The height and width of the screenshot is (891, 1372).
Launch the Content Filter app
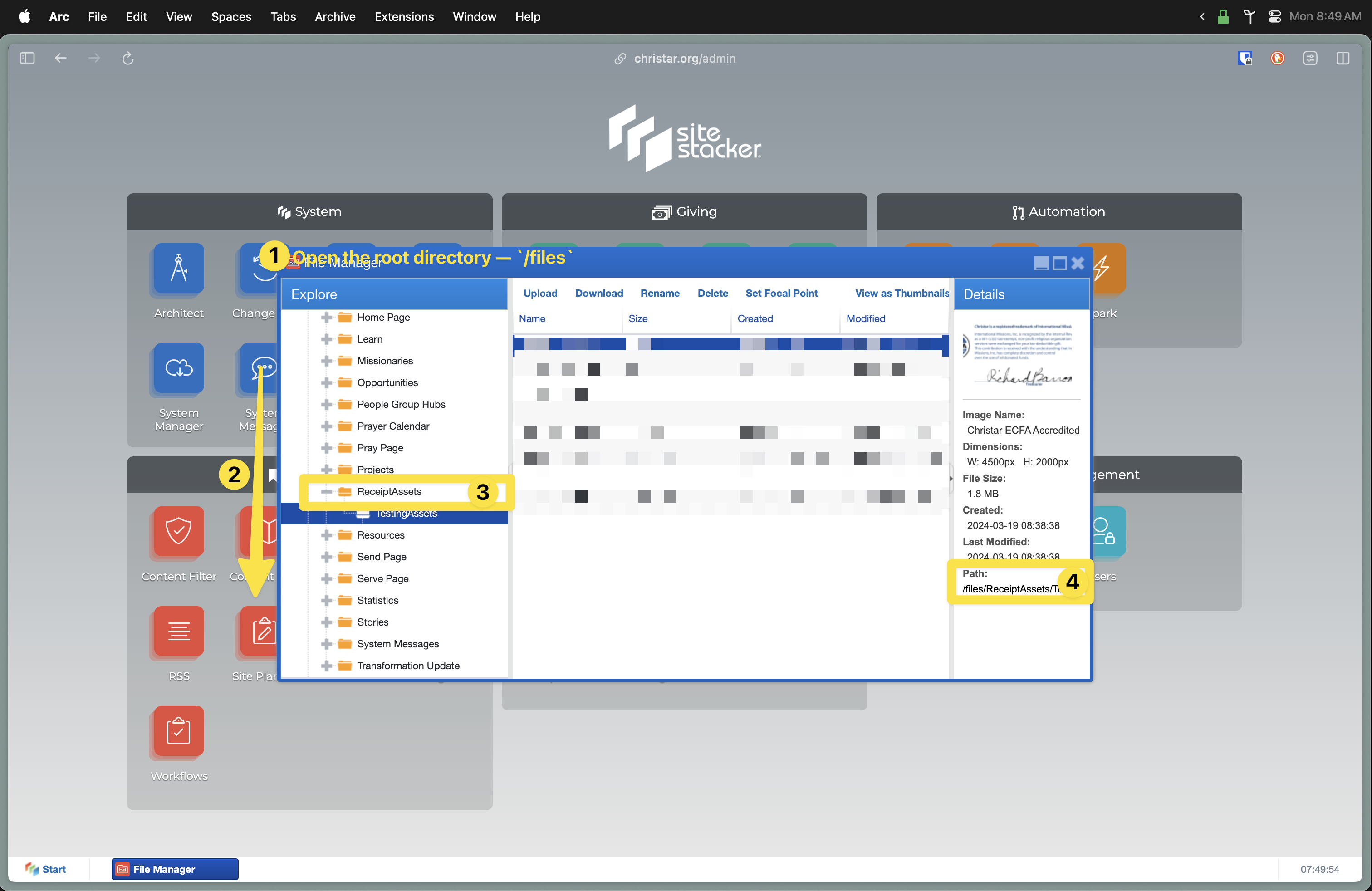[179, 531]
